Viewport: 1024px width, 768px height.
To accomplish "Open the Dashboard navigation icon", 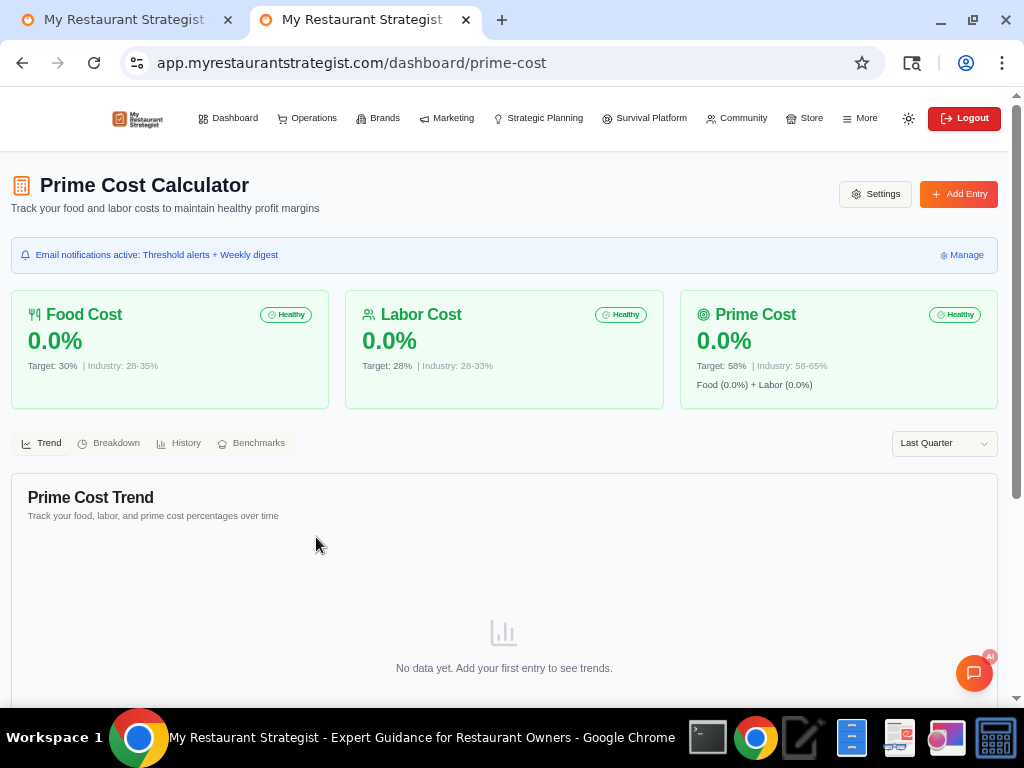I will [203, 118].
